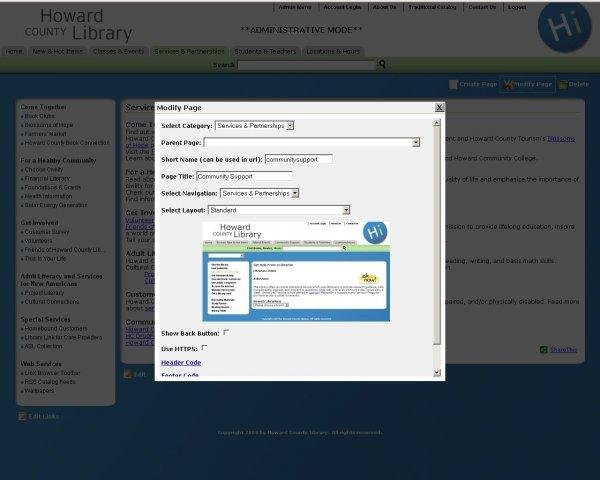
Task: Open Traditional Catalog in top menu
Action: click(x=432, y=7)
